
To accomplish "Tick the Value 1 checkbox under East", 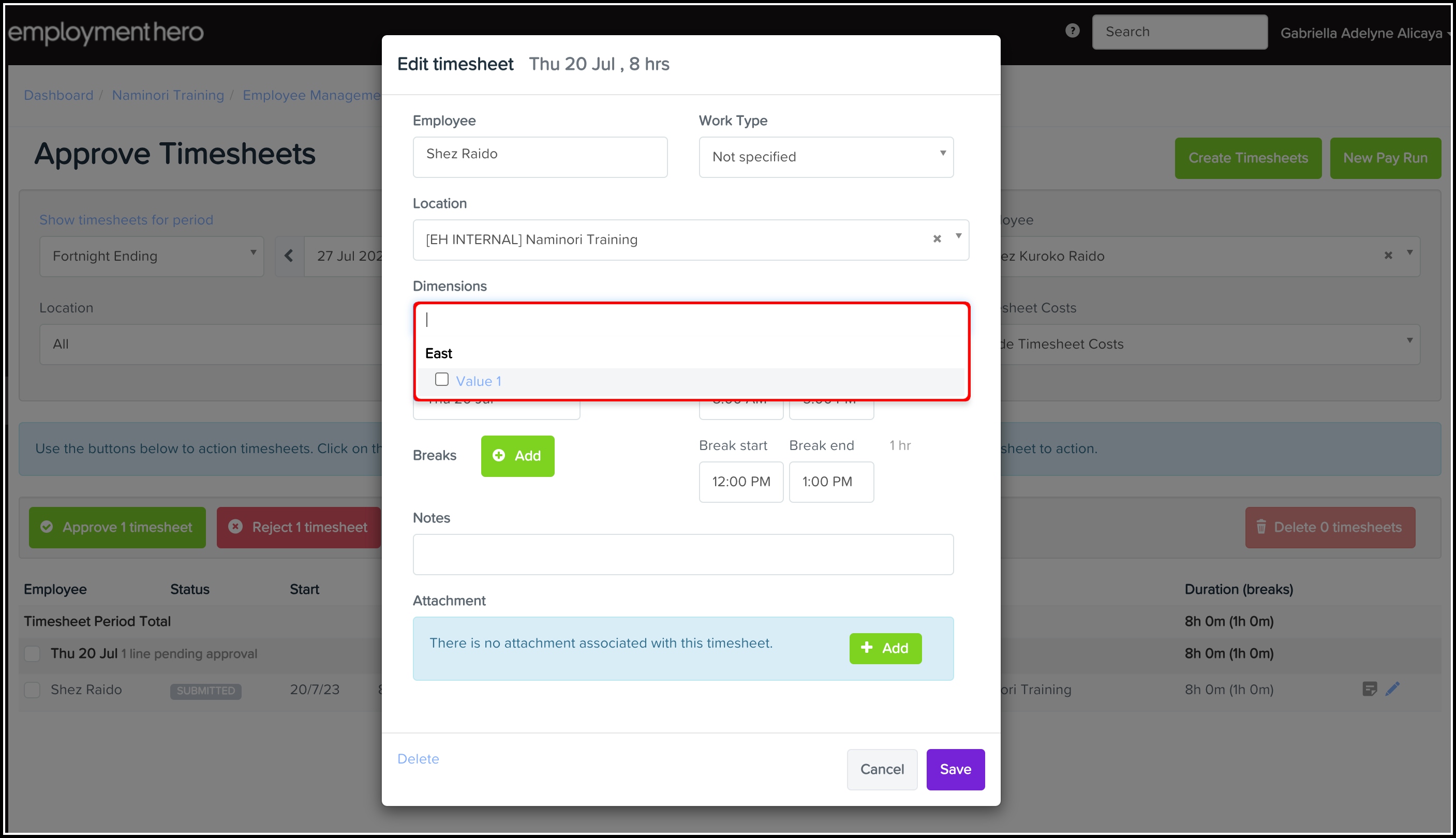I will pos(441,379).
